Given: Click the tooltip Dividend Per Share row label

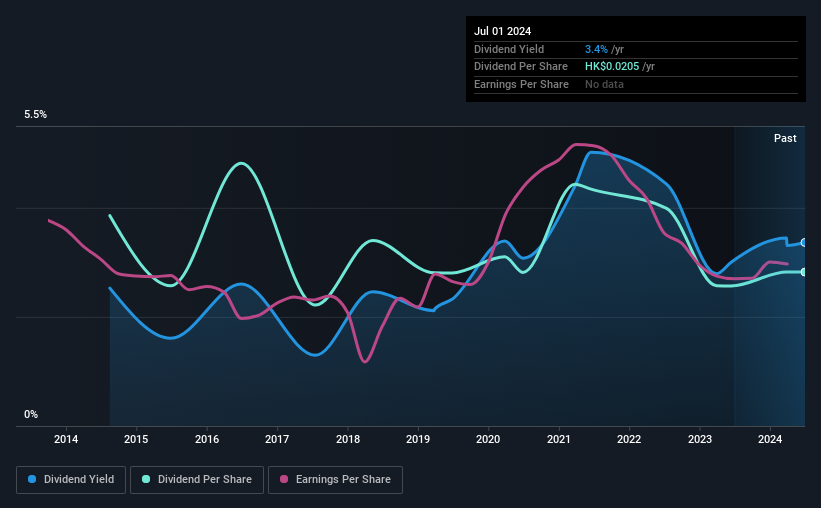Looking at the screenshot, I should point(520,67).
